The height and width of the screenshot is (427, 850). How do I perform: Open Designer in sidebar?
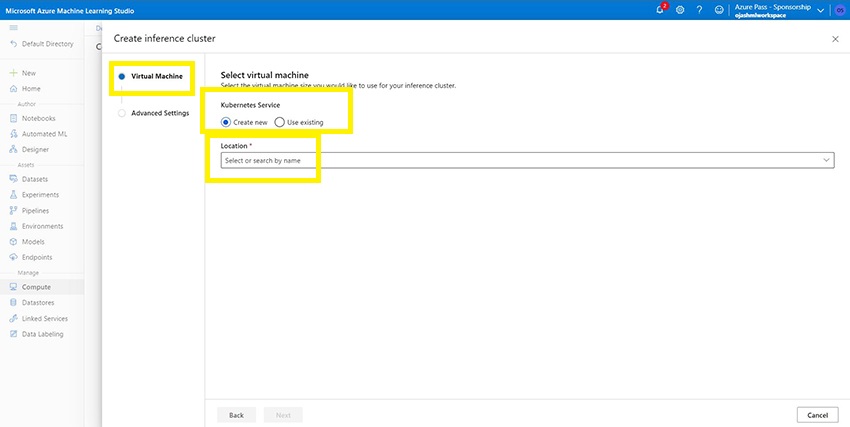tap(29, 150)
